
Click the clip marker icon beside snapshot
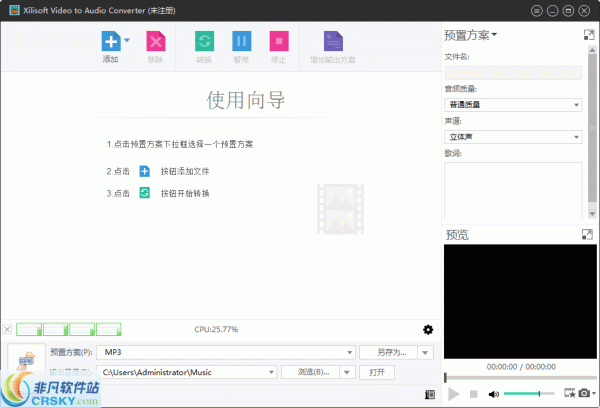(569, 393)
